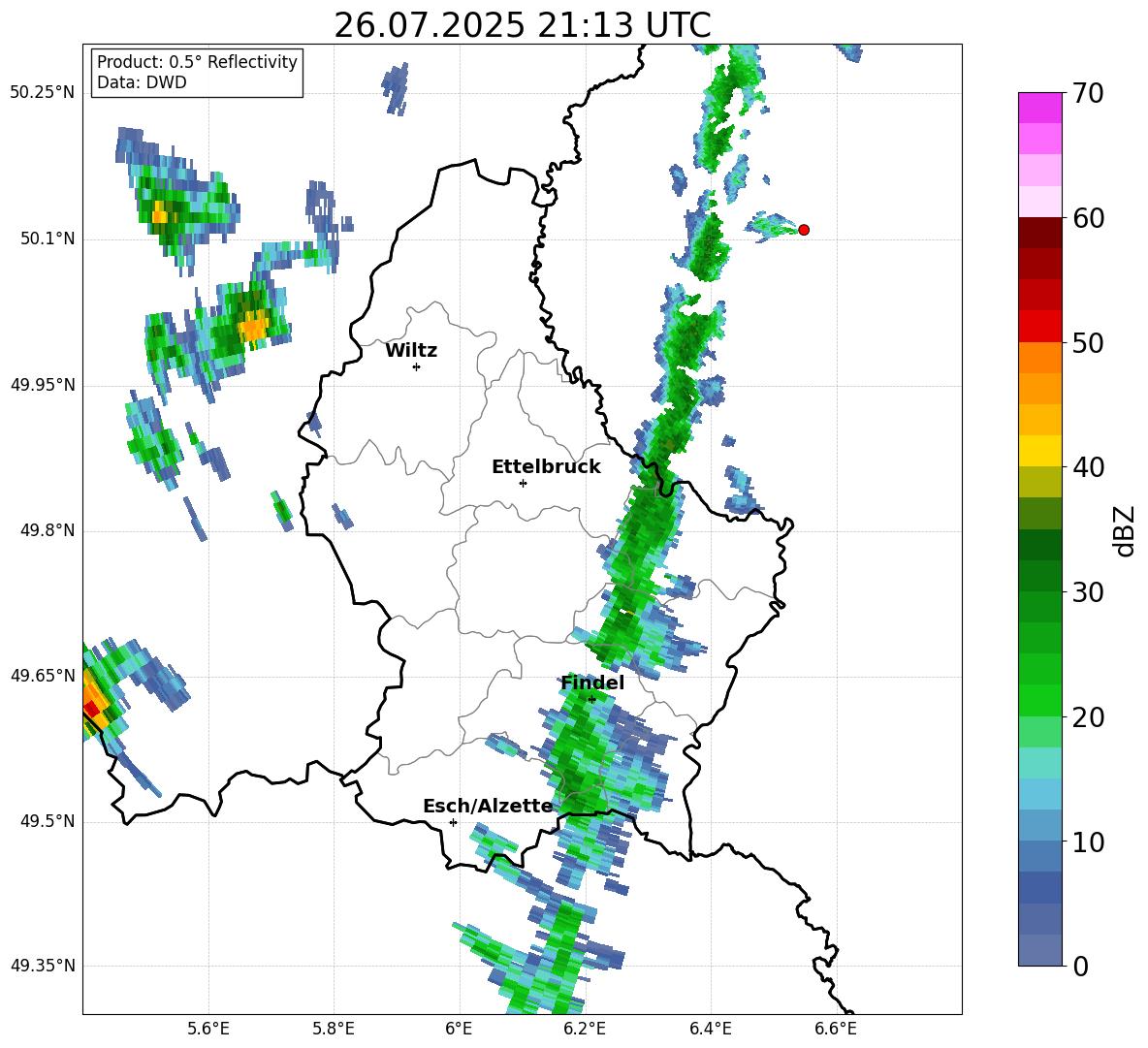The width and height of the screenshot is (1148, 1048).
Task: Click the colorbar value 50
Action: (1088, 343)
